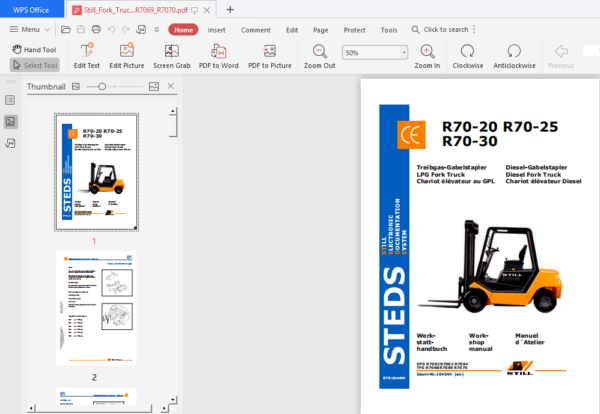Switch to the Home tab

[183, 30]
